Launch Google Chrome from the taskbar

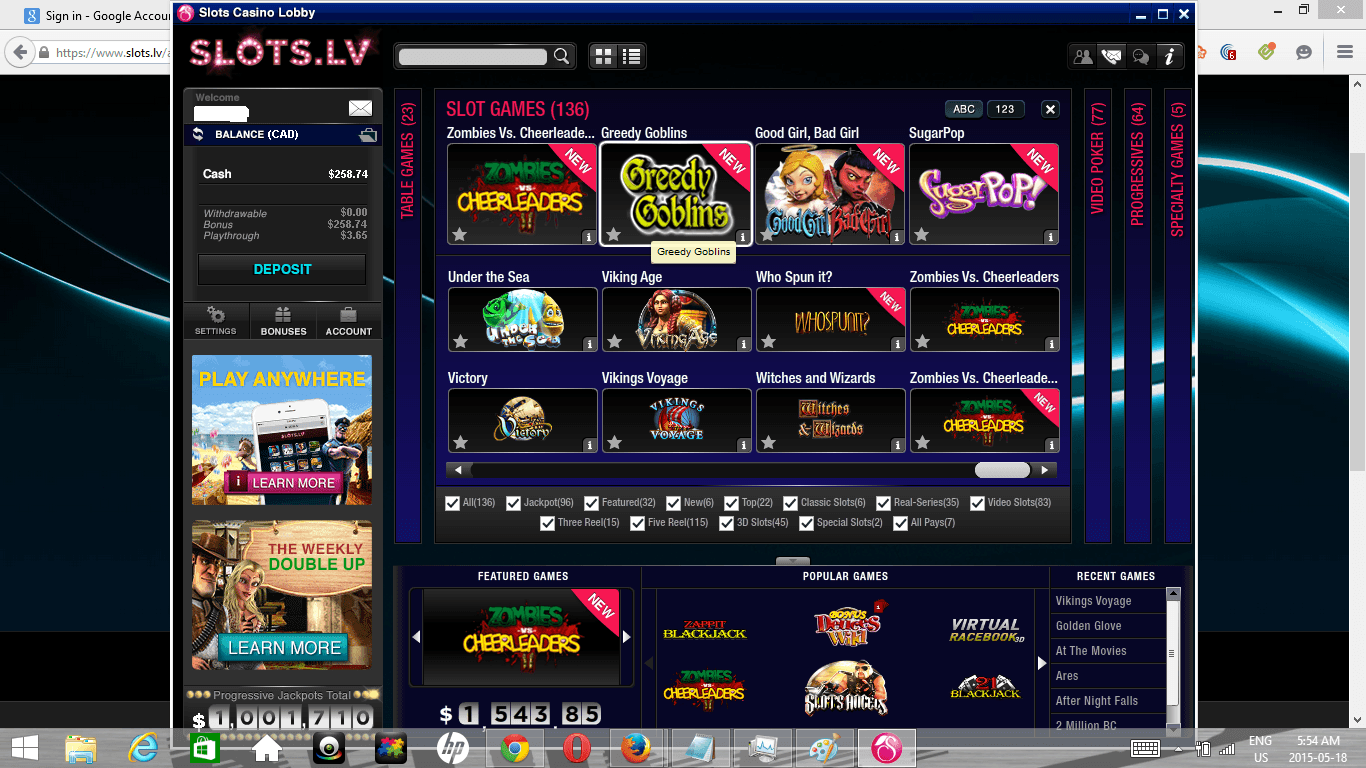[x=516, y=748]
